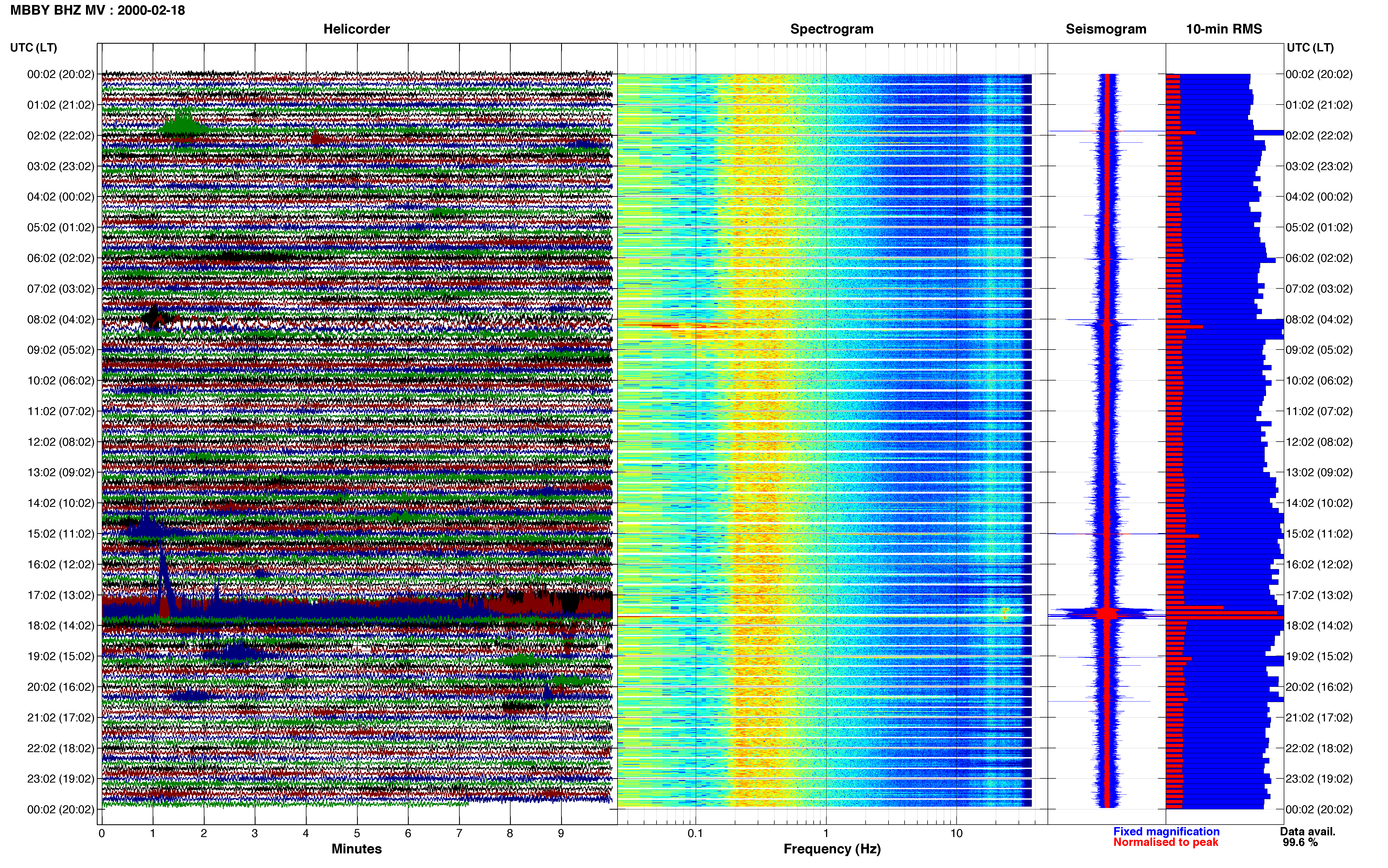Click the "UTC (LT)" label beside the 10-min RMS heading
1388x868 pixels.
tap(1310, 48)
